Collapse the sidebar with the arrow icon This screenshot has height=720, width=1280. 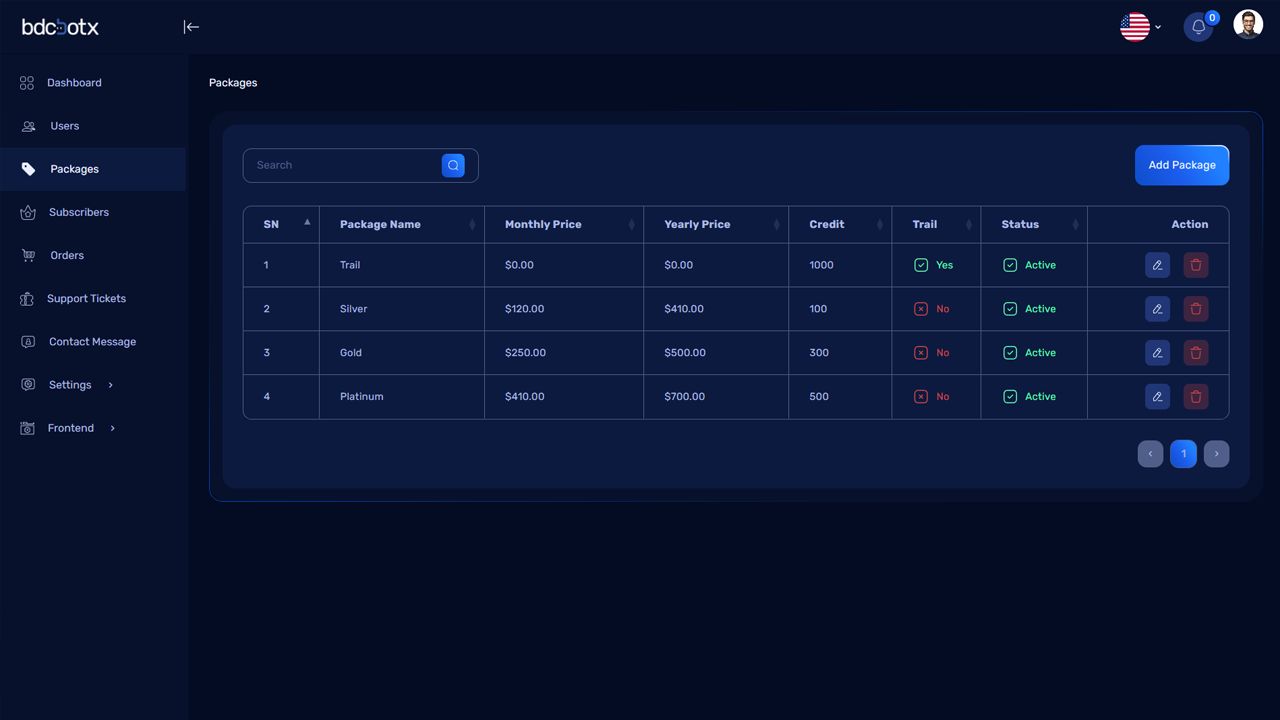coord(191,27)
